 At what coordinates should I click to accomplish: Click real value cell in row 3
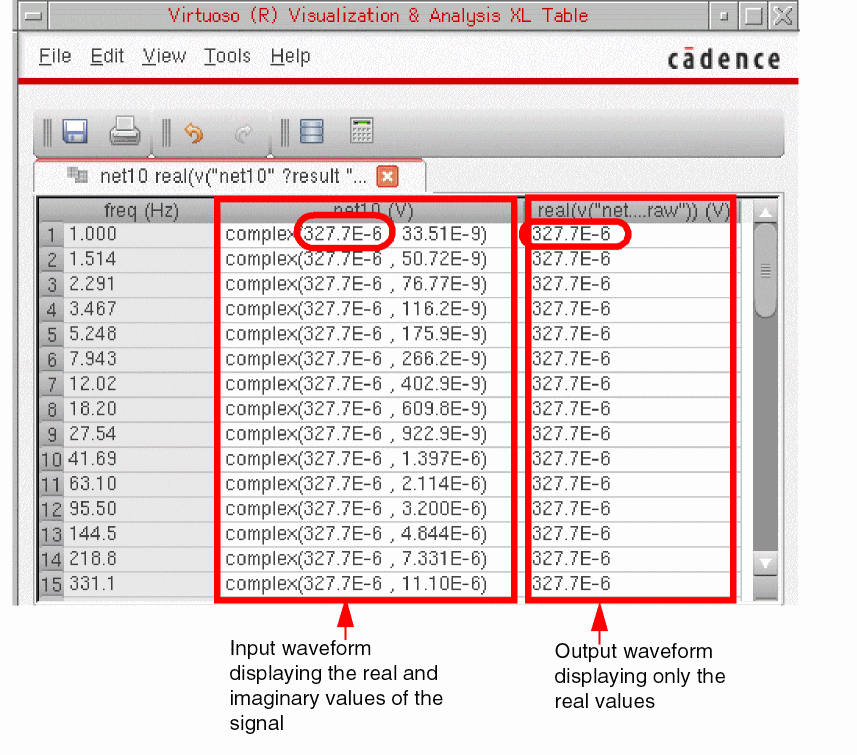pos(632,284)
